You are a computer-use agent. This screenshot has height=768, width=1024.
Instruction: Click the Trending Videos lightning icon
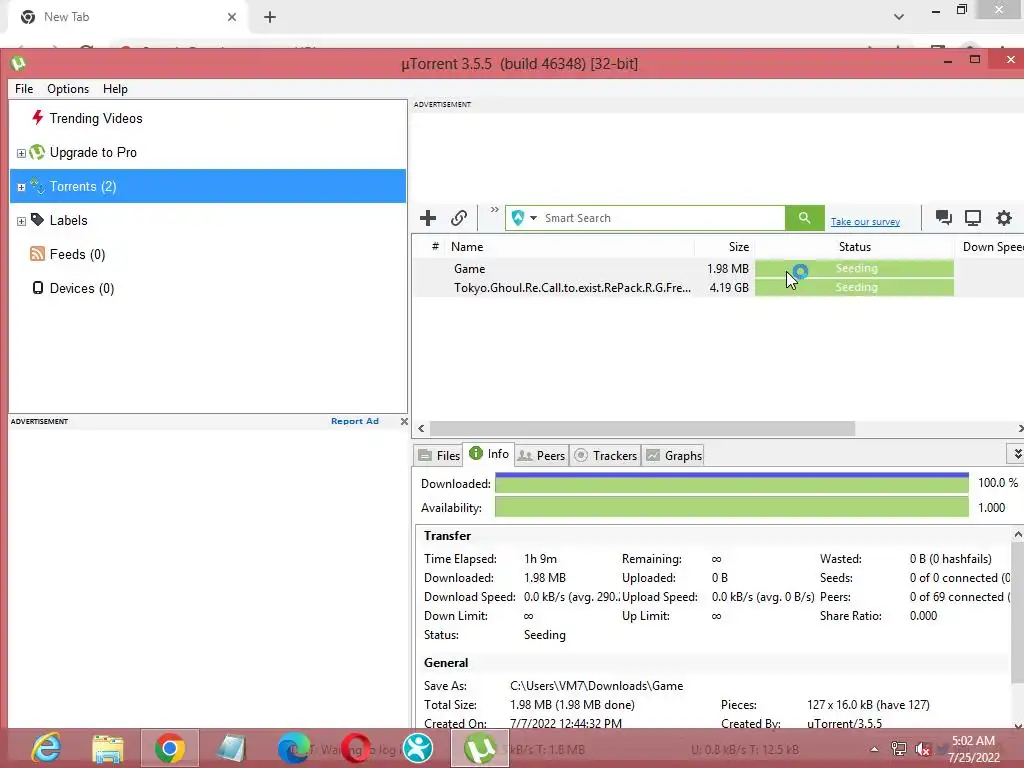[38, 118]
